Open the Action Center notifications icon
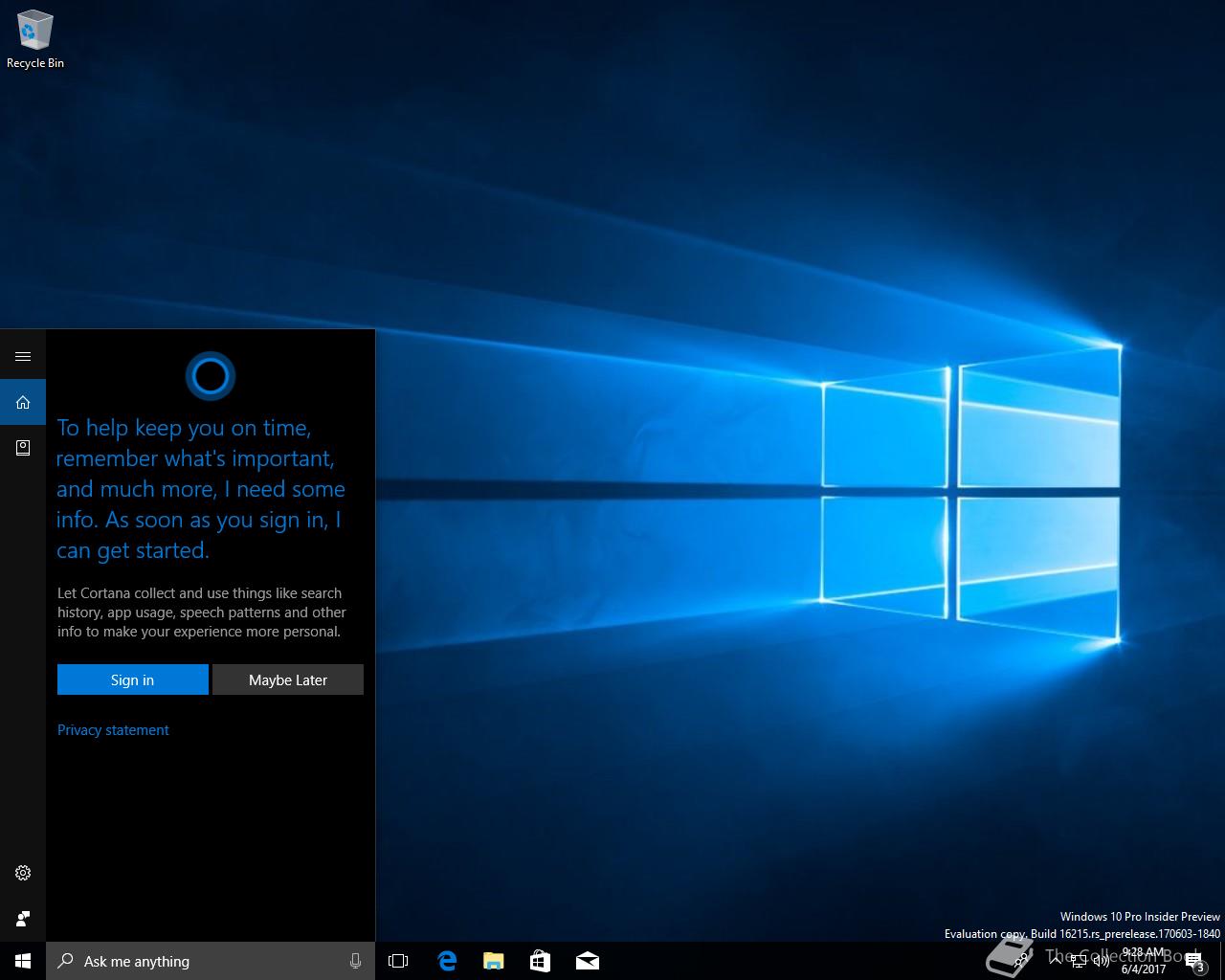 click(1194, 962)
